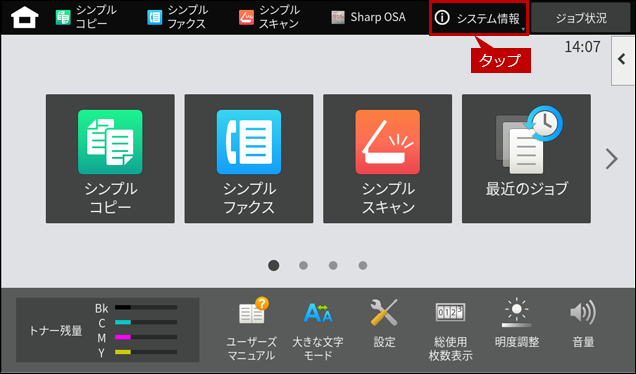636x374 pixels.
Task: Enable 大きな文字モード
Action: [x=318, y=330]
